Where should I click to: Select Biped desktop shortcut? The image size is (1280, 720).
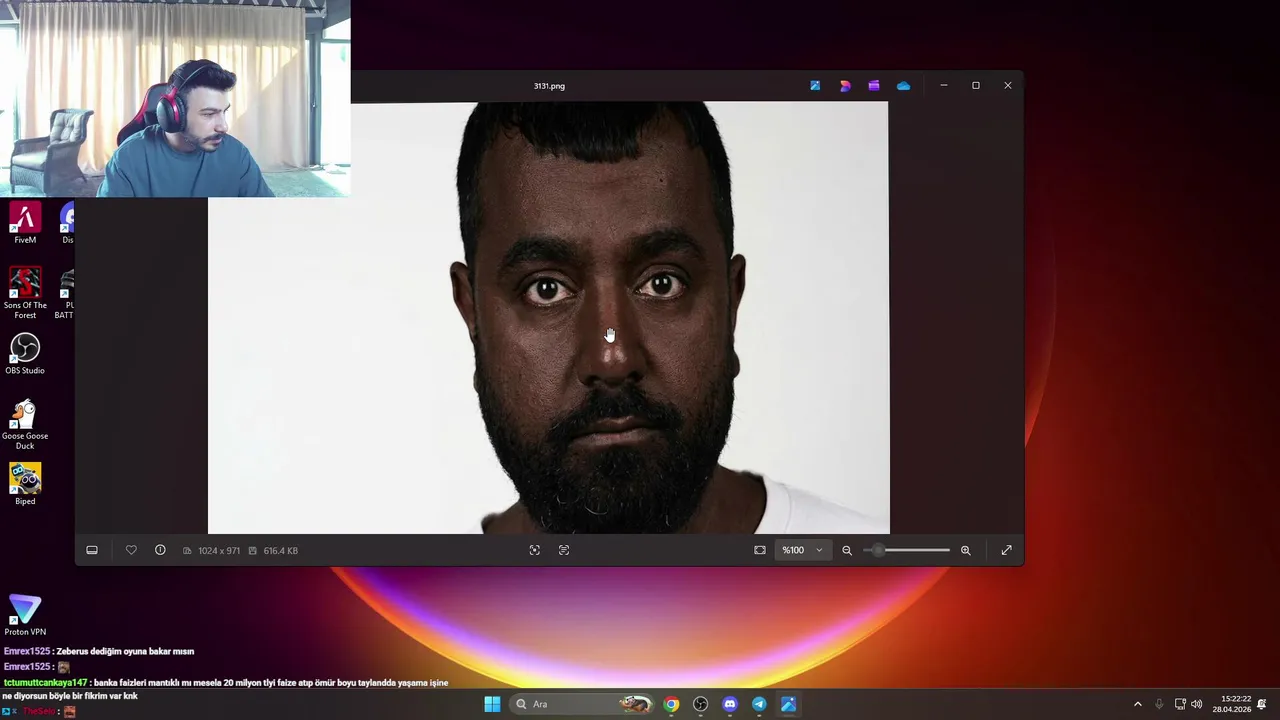pos(25,484)
